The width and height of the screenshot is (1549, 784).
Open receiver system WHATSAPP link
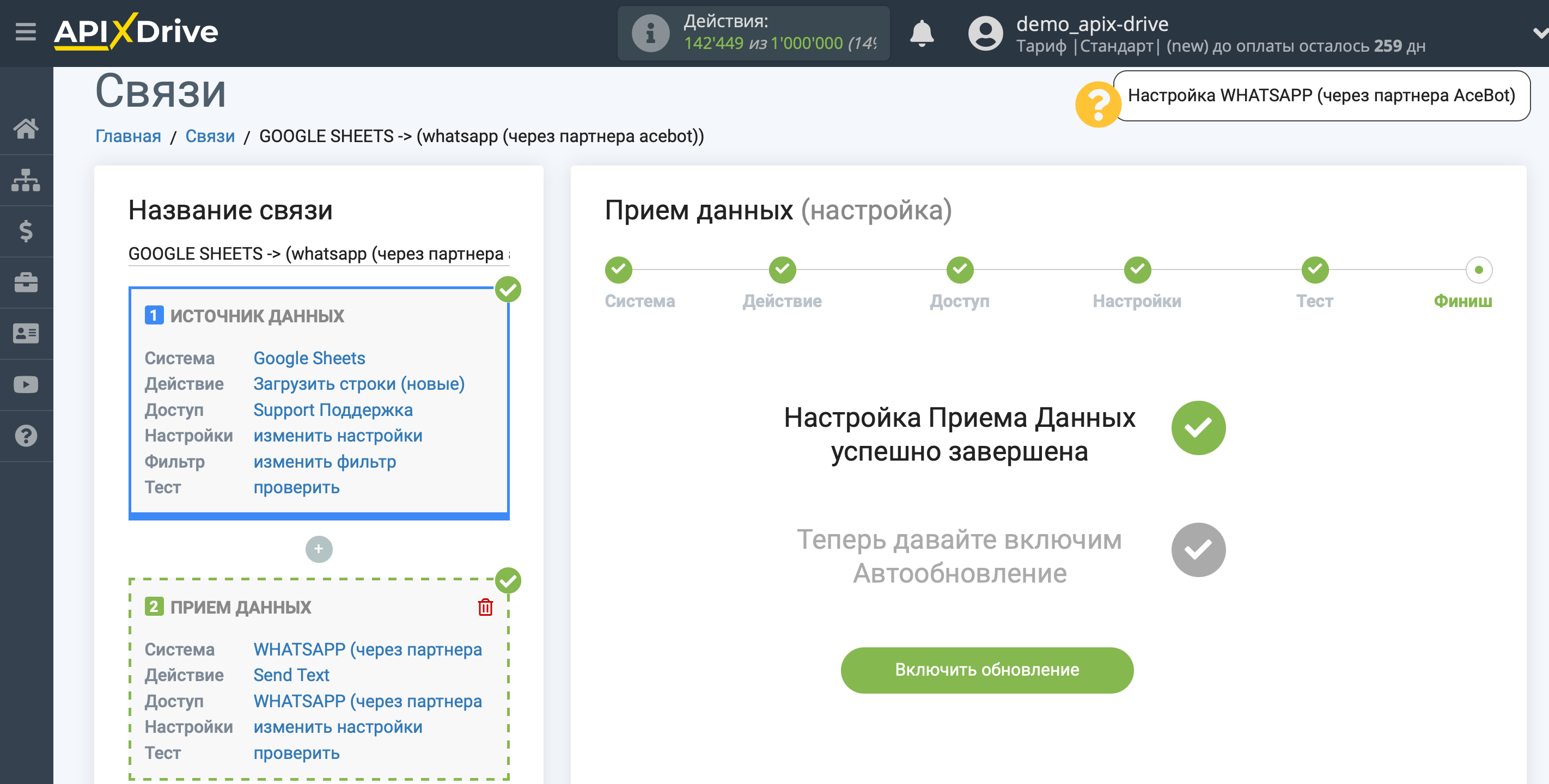[368, 650]
